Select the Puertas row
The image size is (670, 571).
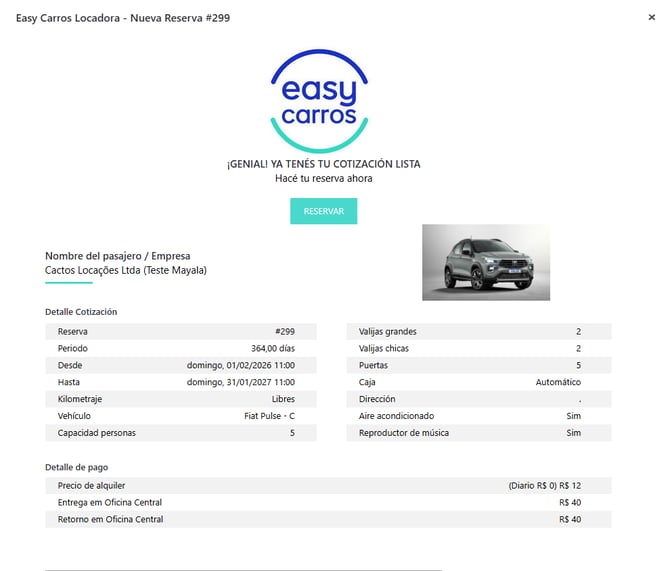pos(478,365)
